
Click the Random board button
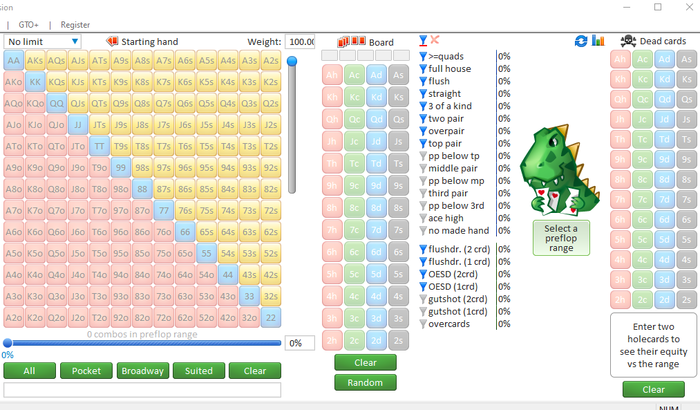[x=365, y=383]
